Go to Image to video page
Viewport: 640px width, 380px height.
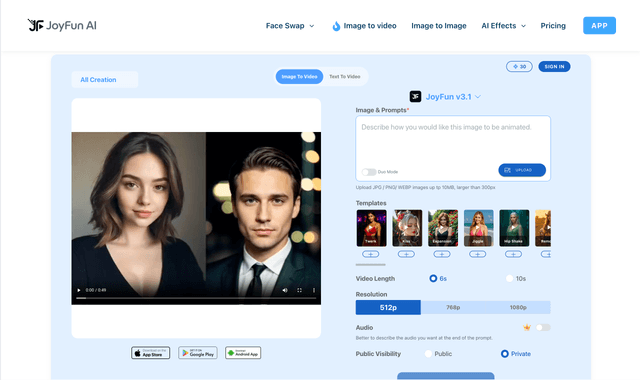(x=370, y=26)
